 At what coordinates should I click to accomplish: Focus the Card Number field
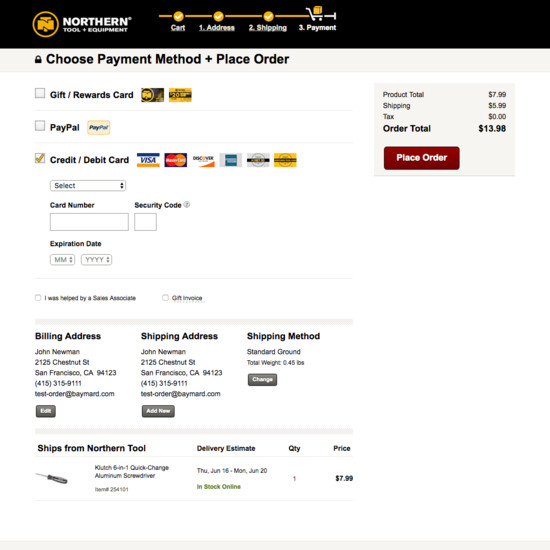pyautogui.click(x=89, y=222)
